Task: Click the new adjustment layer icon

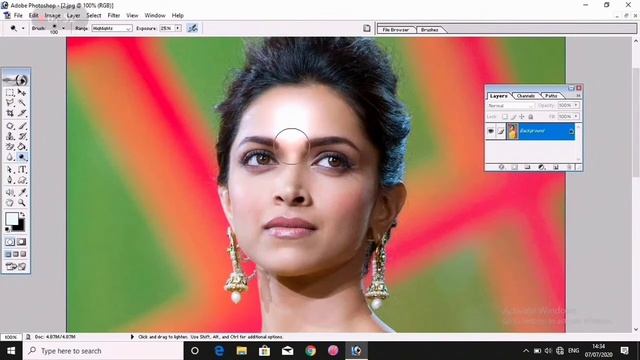Action: [x=542, y=167]
